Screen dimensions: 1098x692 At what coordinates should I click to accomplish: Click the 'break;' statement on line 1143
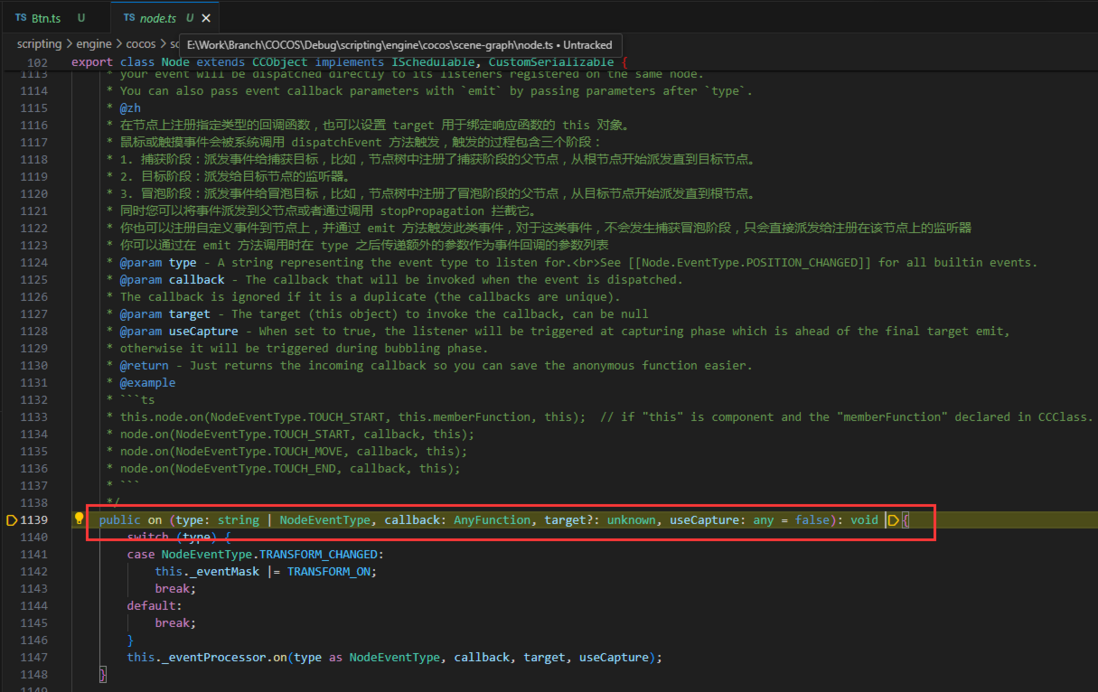coord(175,589)
